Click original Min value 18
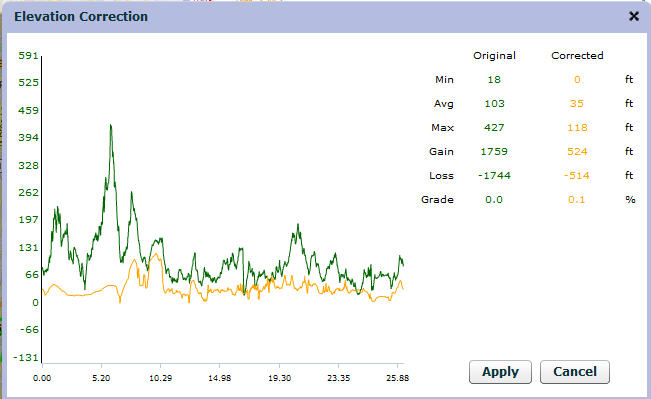Screen dimensions: 651x399 (494, 79)
